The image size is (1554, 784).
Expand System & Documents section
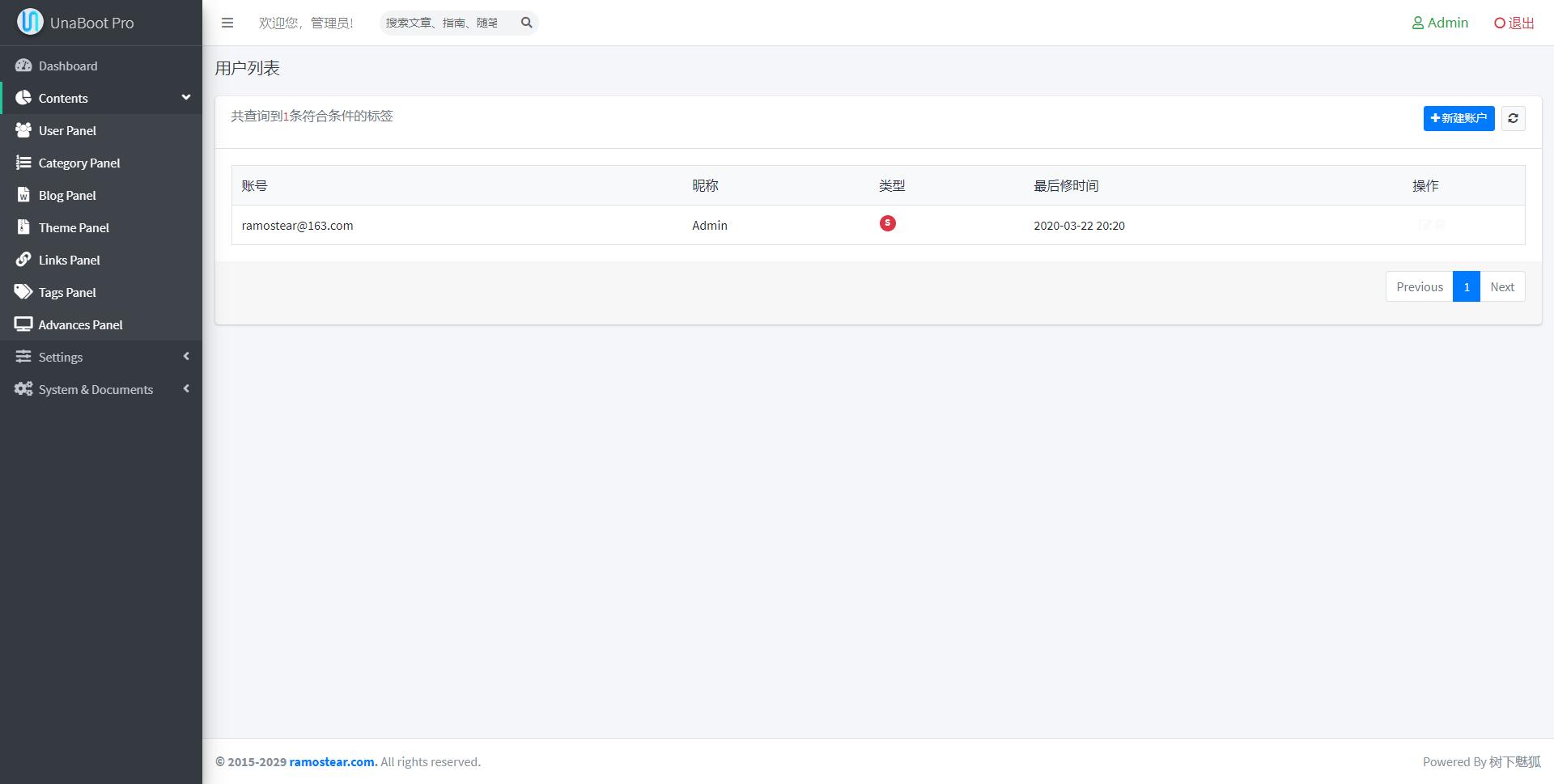(x=96, y=389)
